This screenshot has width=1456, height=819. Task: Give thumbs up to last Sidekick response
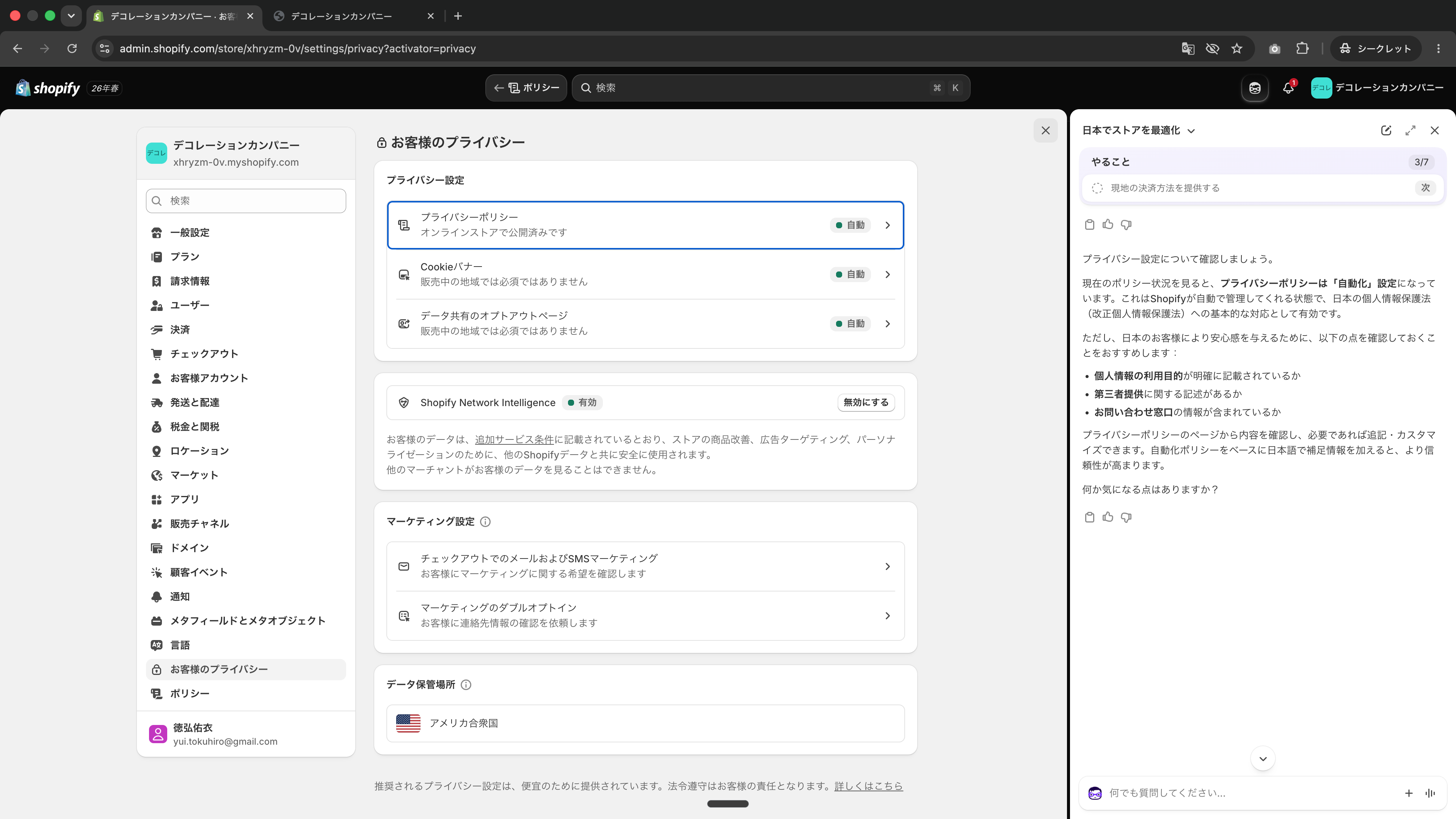(1108, 517)
